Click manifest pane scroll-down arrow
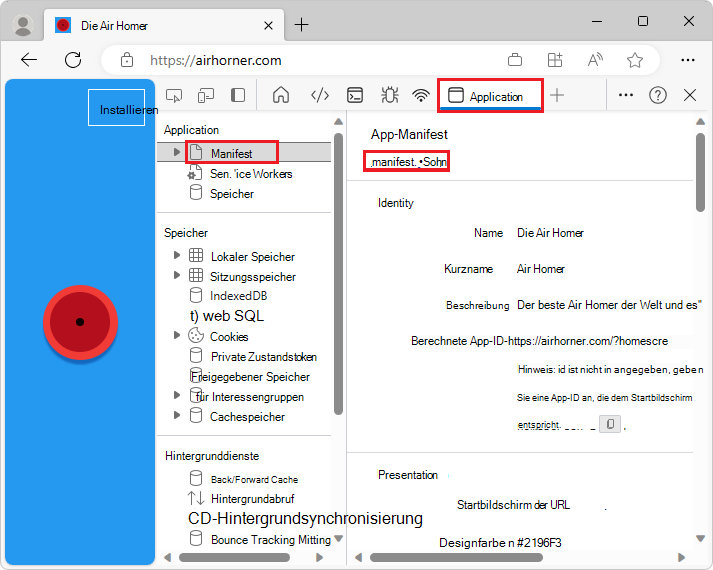The width and height of the screenshot is (713, 570). [x=700, y=539]
